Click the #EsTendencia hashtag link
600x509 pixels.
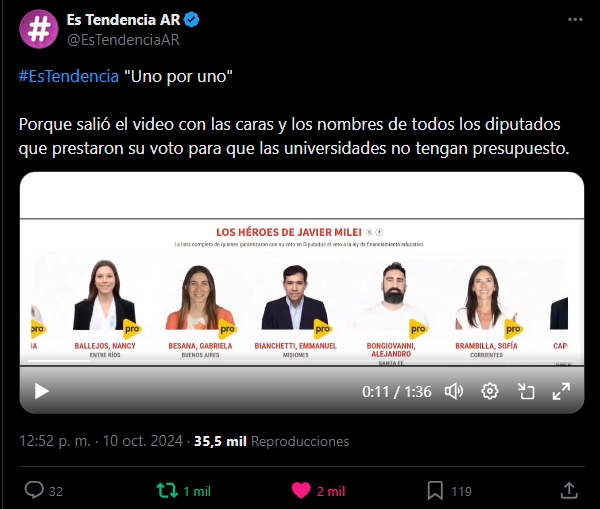(x=69, y=76)
